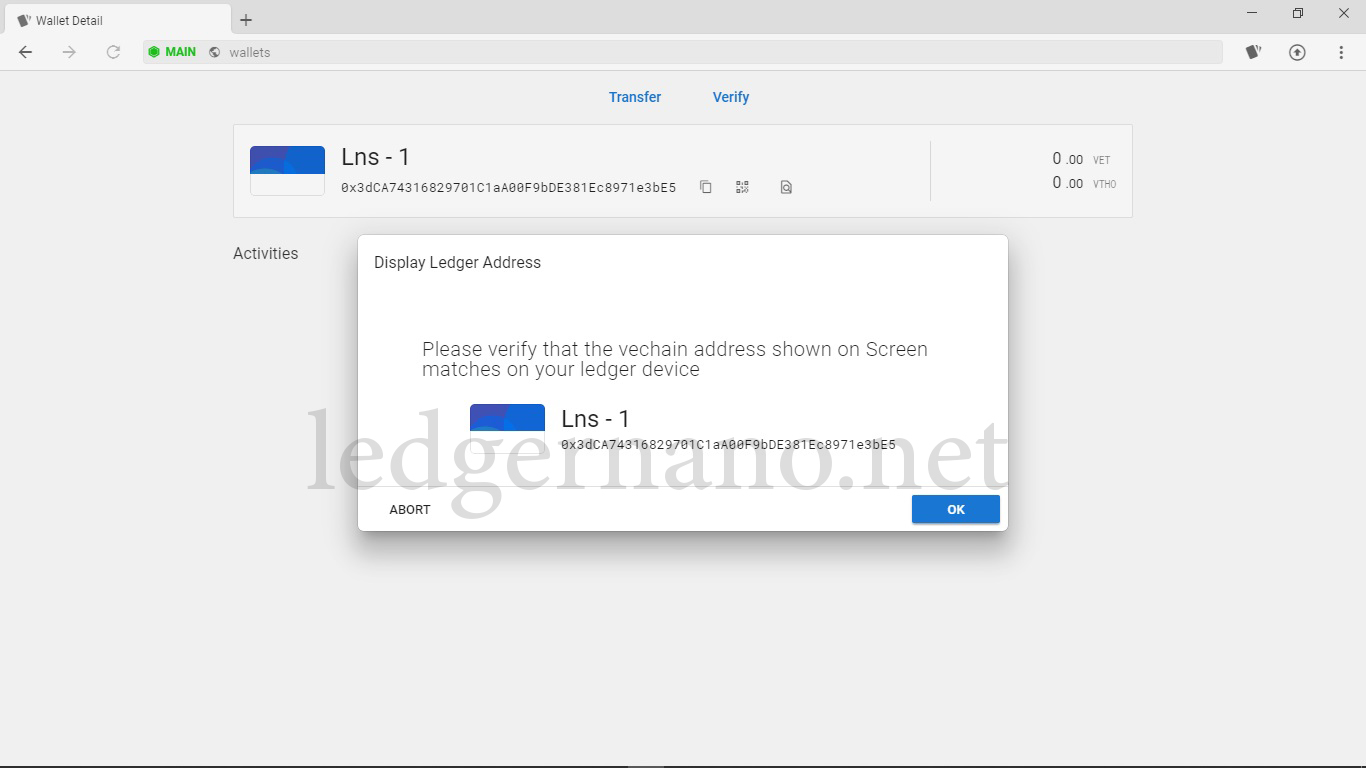Select the Wallet Detail tab
The image size is (1366, 768).
[x=118, y=20]
